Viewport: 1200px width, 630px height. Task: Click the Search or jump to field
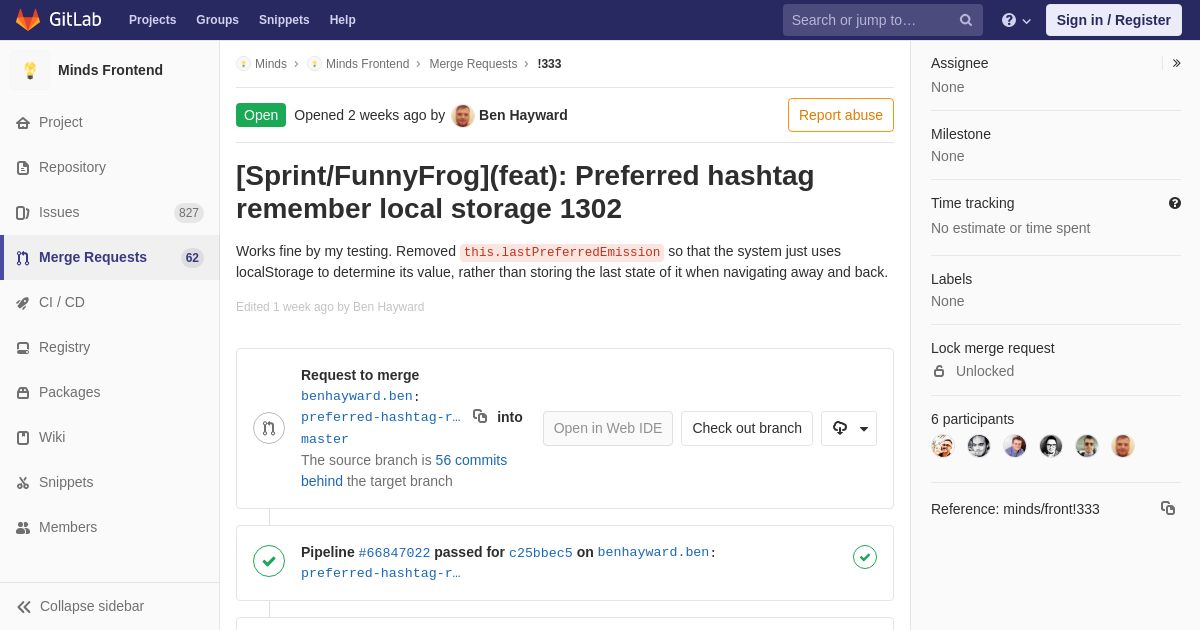click(883, 20)
